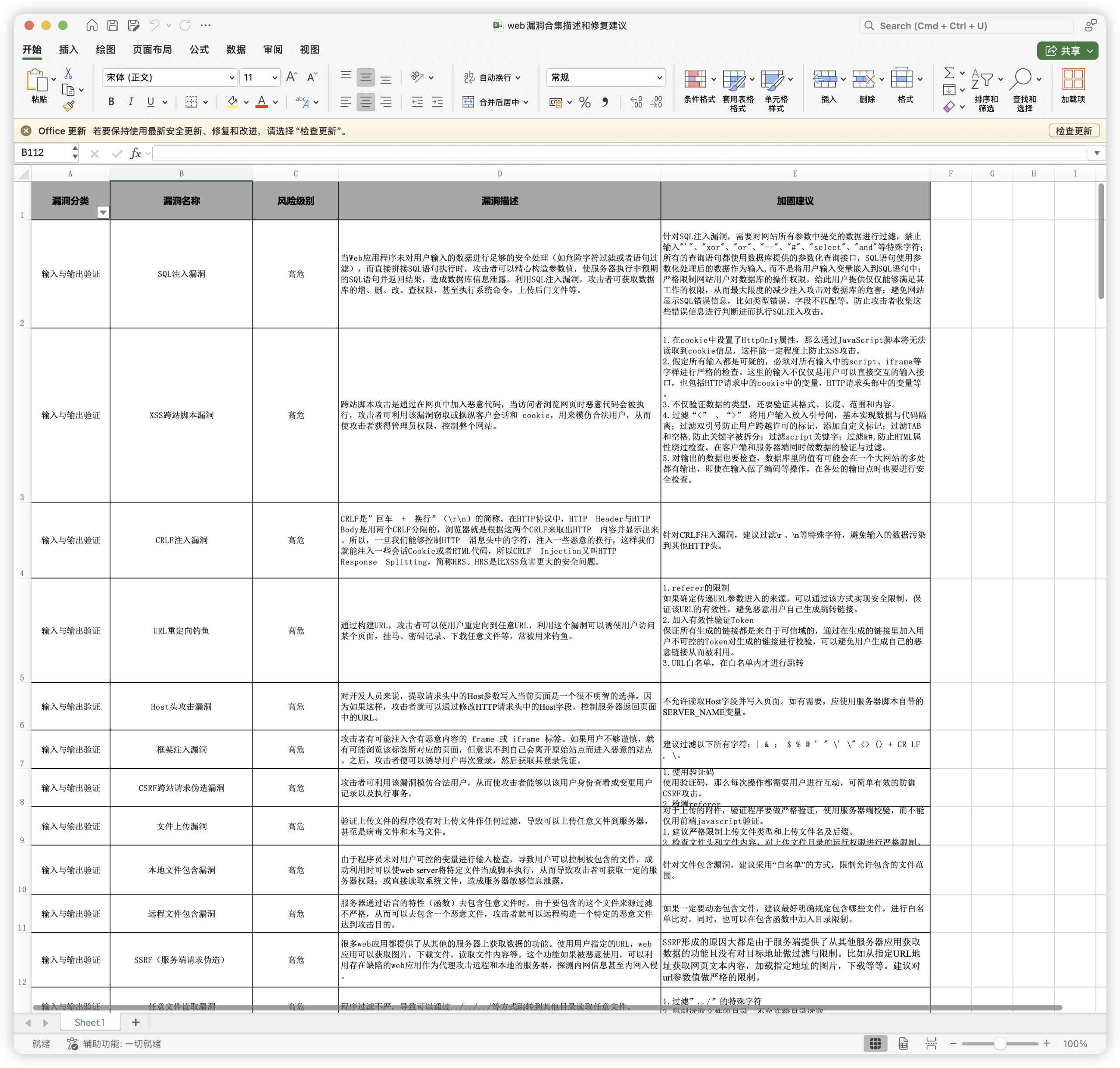This screenshot has width=1120, height=1068.
Task: Click the AutoSum sigma icon
Action: [948, 73]
